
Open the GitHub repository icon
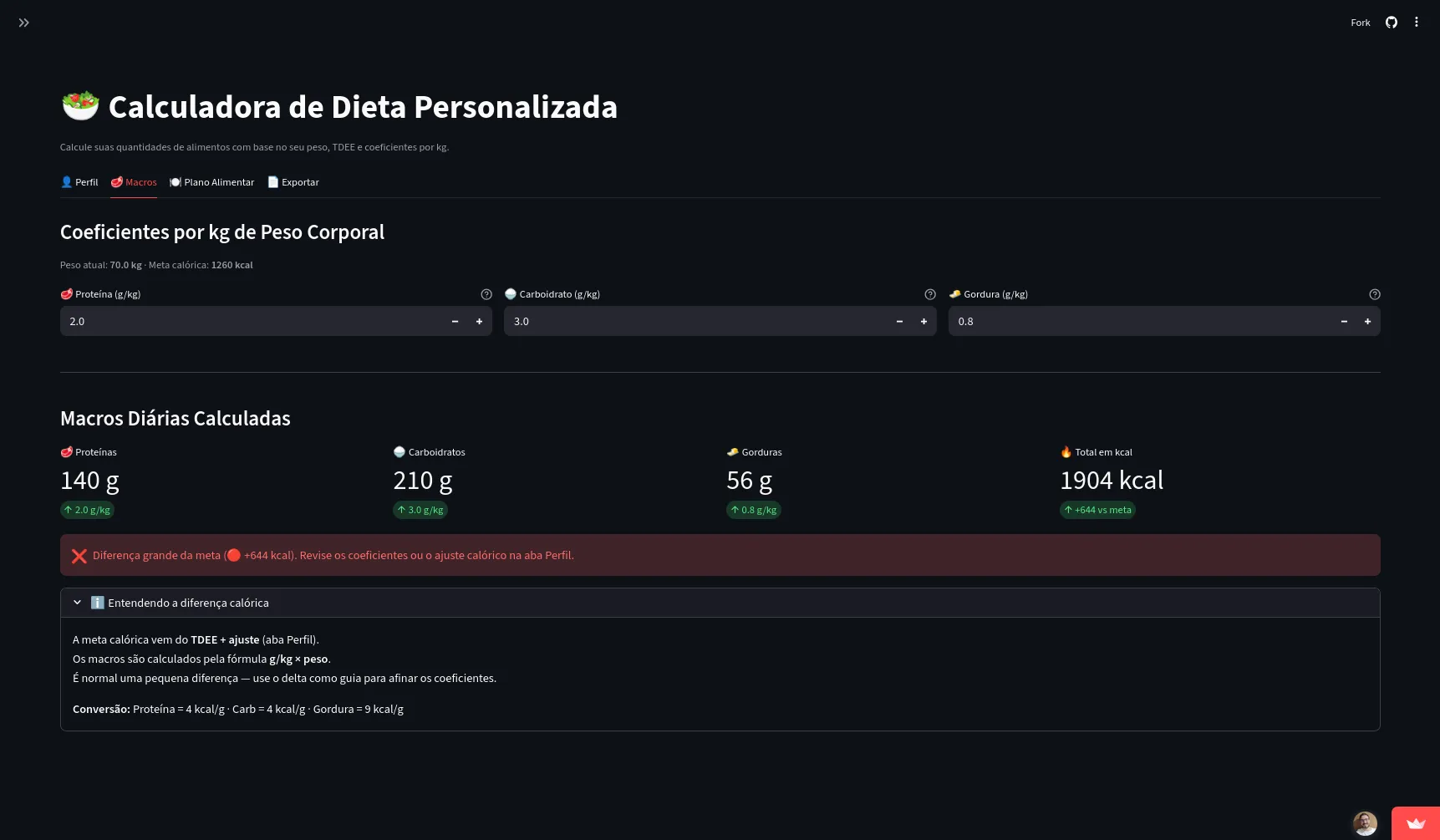1392,23
